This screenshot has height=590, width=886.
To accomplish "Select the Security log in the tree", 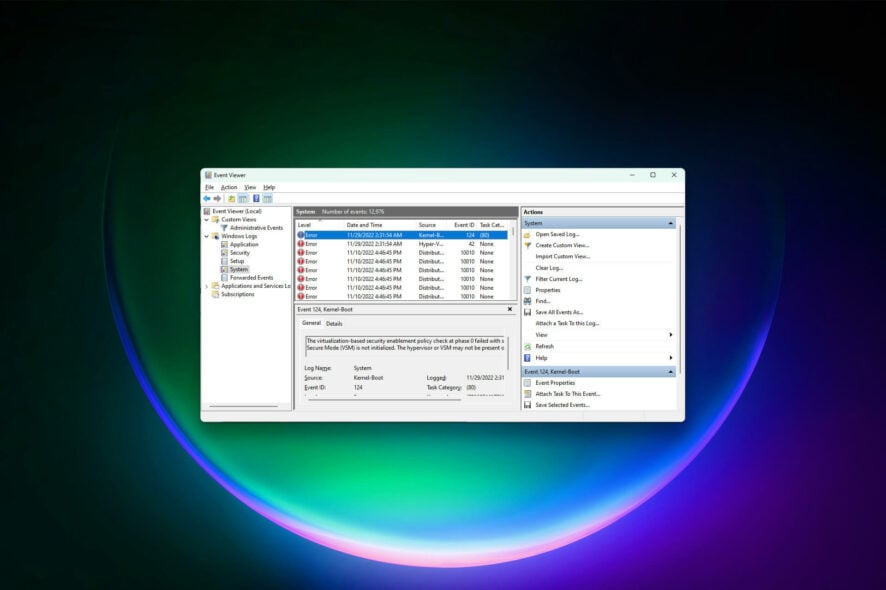I will pyautogui.click(x=240, y=253).
